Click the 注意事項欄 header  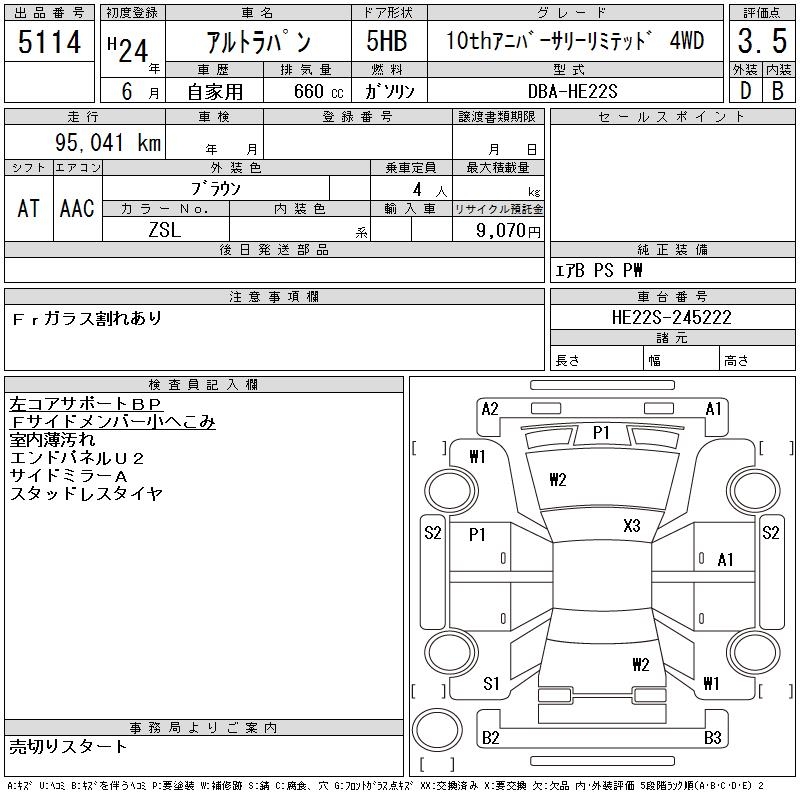click(x=274, y=296)
